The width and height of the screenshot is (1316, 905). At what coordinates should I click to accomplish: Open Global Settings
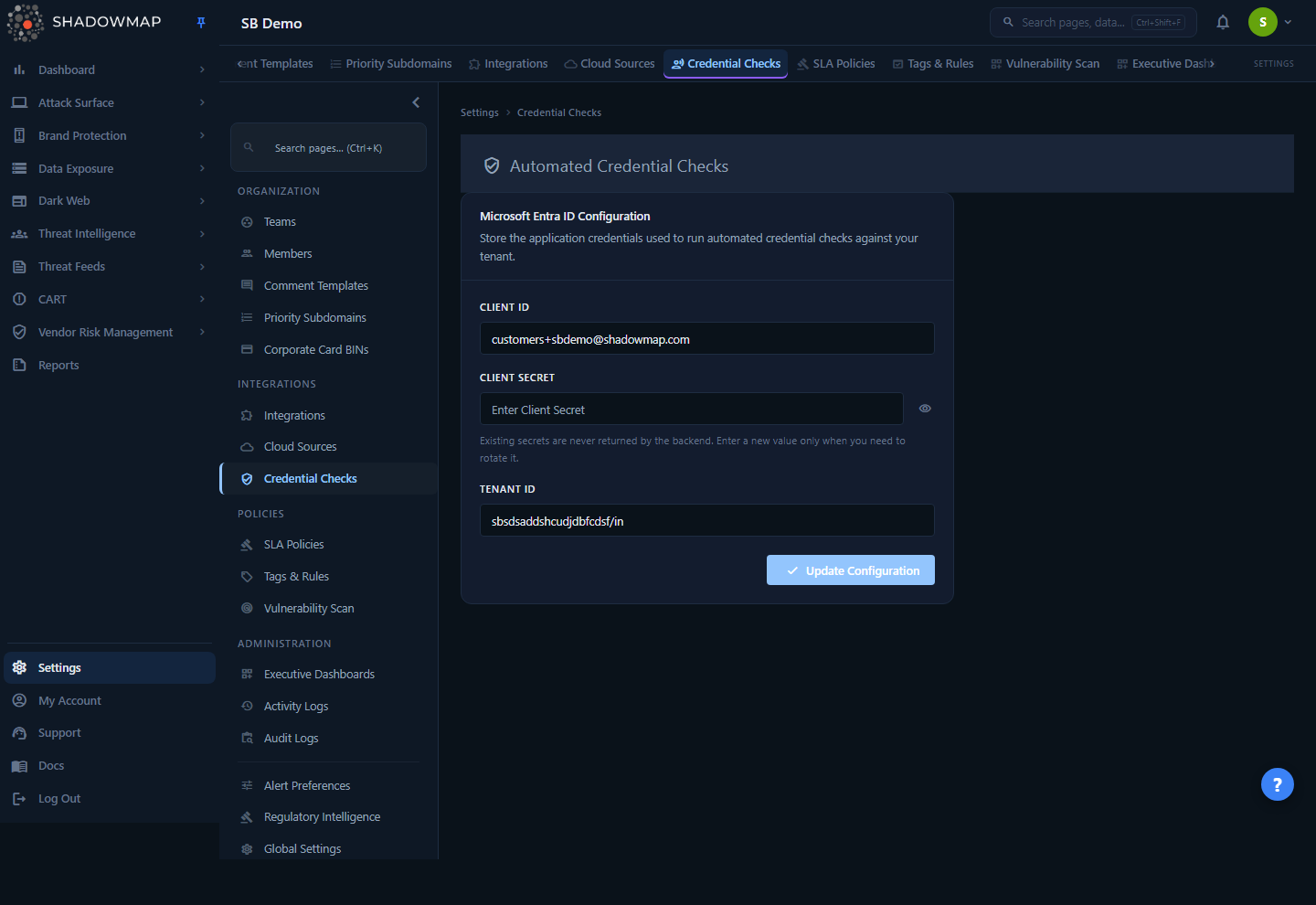[302, 849]
